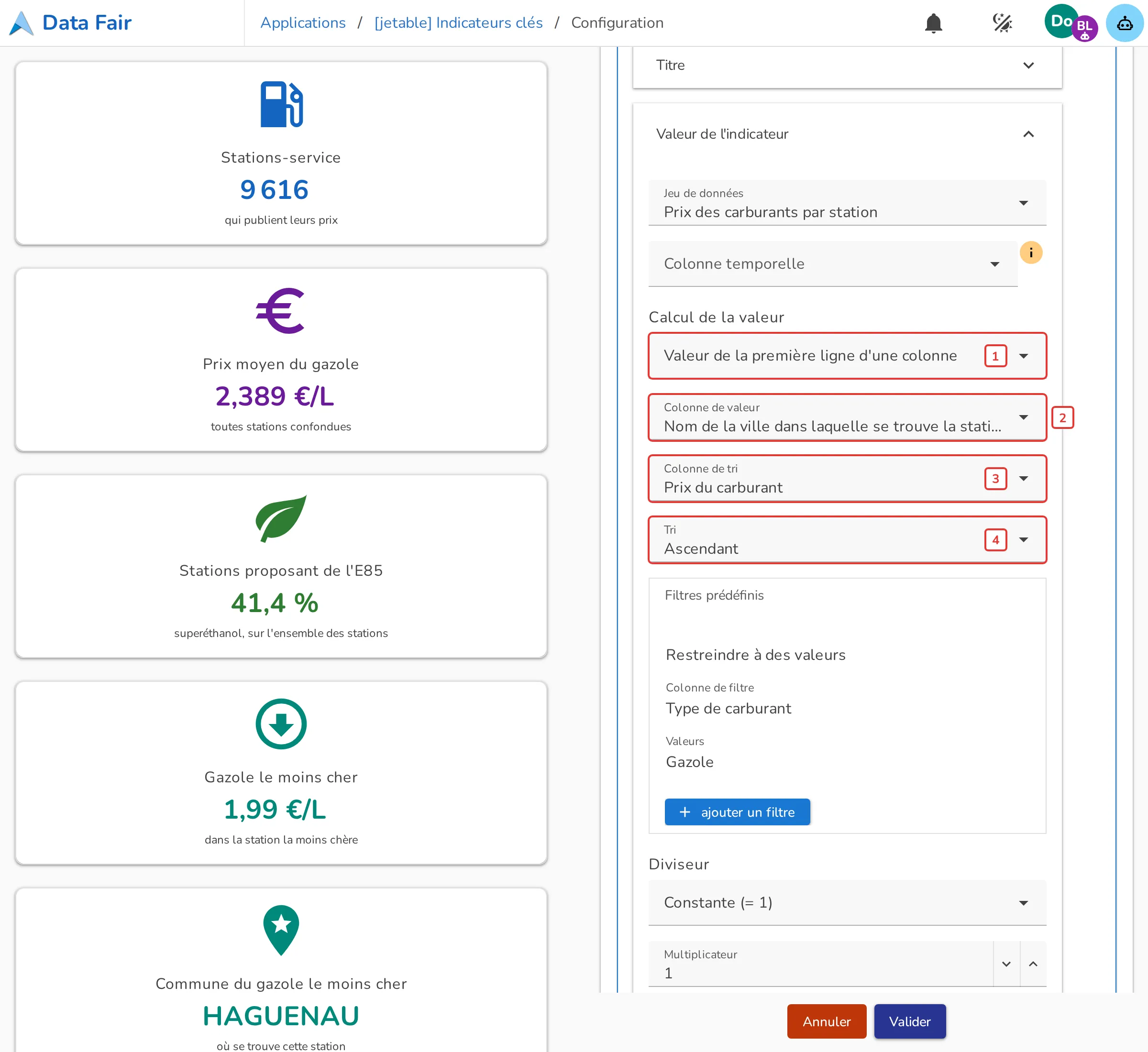Click the yellow info icon beside Colonne temporelle
The image size is (1148, 1052).
[1031, 252]
